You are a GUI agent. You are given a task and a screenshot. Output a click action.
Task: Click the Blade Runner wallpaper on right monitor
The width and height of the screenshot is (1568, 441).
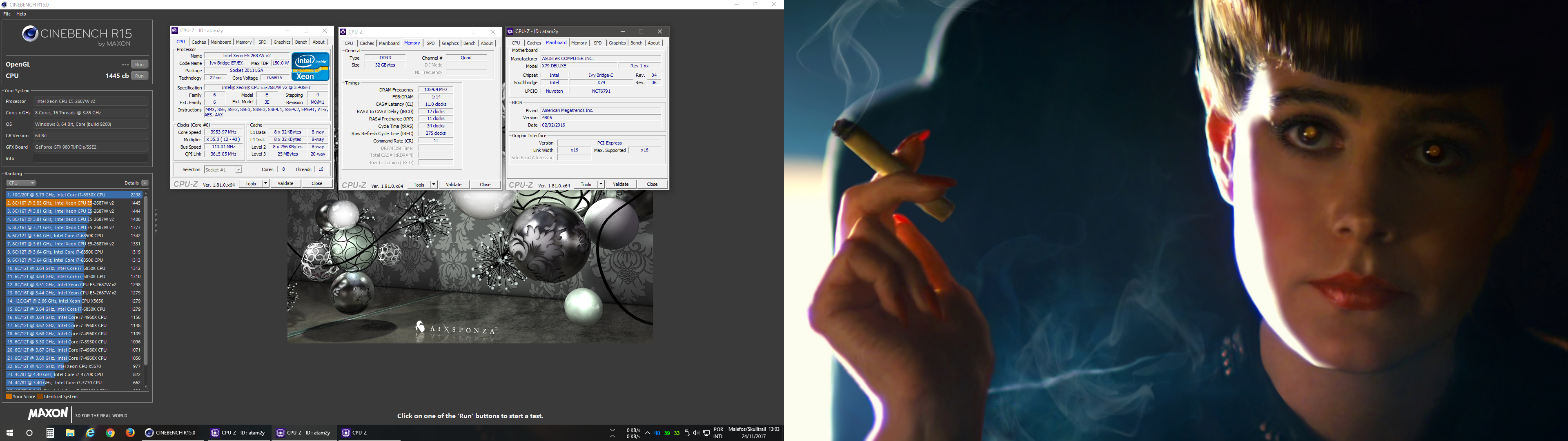(1176, 220)
